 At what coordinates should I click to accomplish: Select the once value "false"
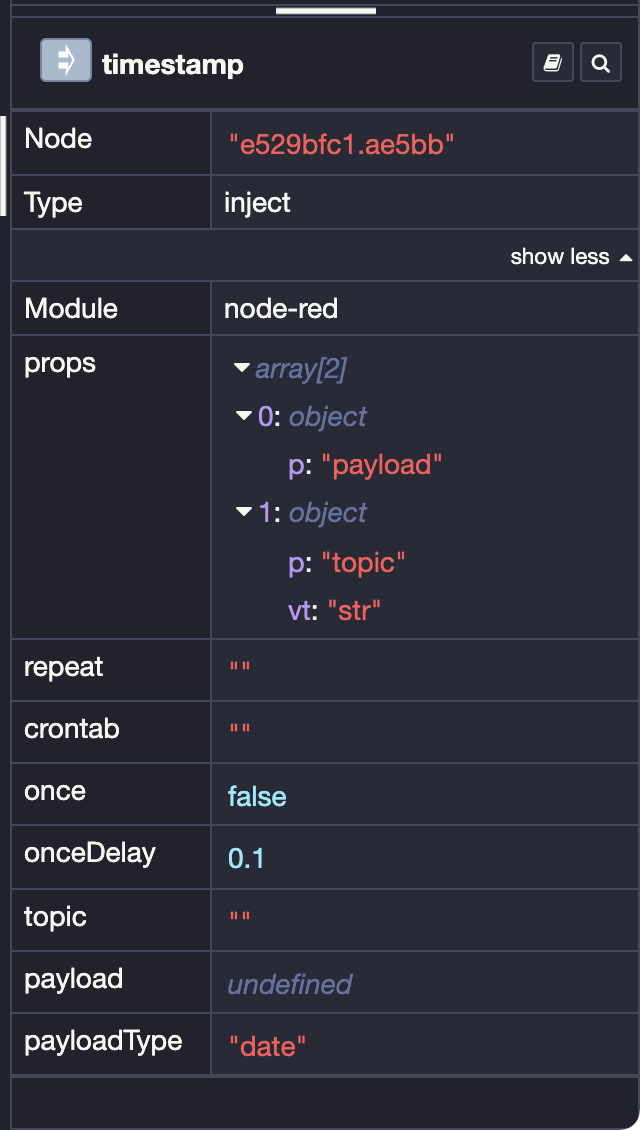click(x=257, y=796)
